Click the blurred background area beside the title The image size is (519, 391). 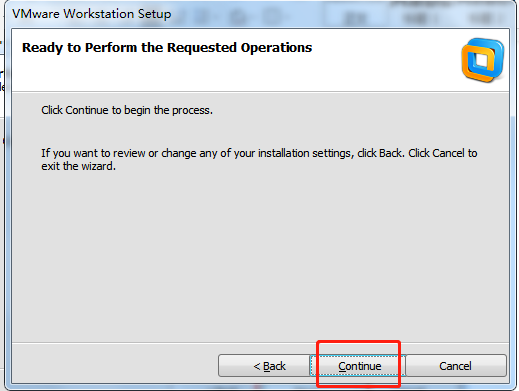coord(343,14)
